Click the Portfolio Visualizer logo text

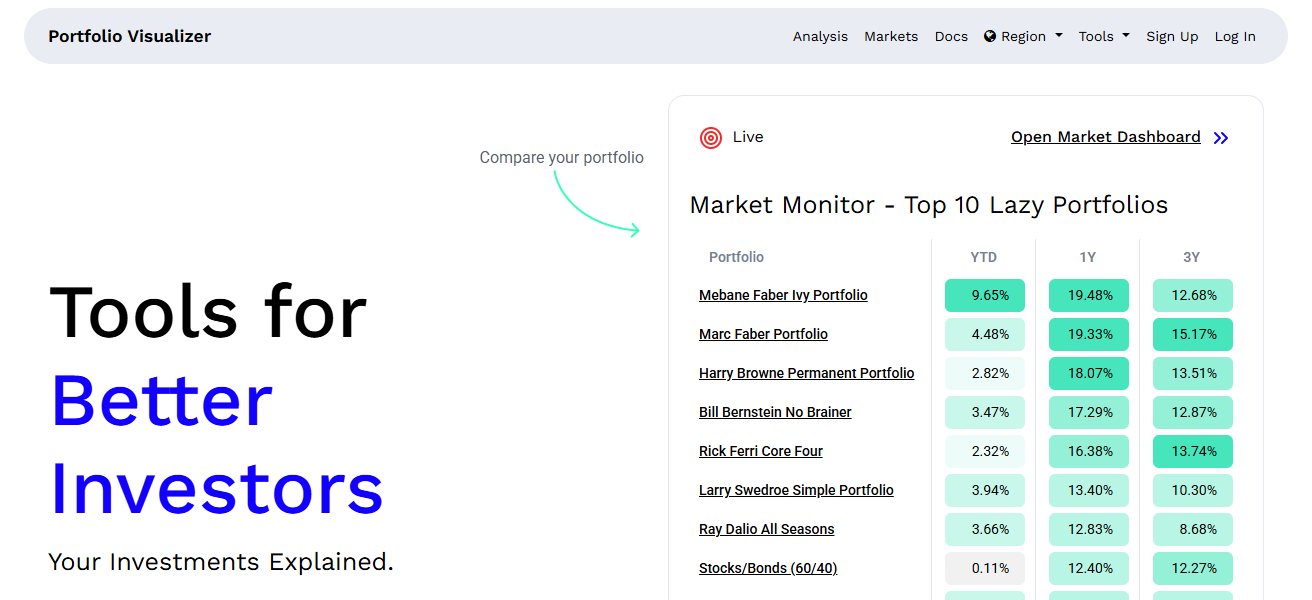point(129,36)
